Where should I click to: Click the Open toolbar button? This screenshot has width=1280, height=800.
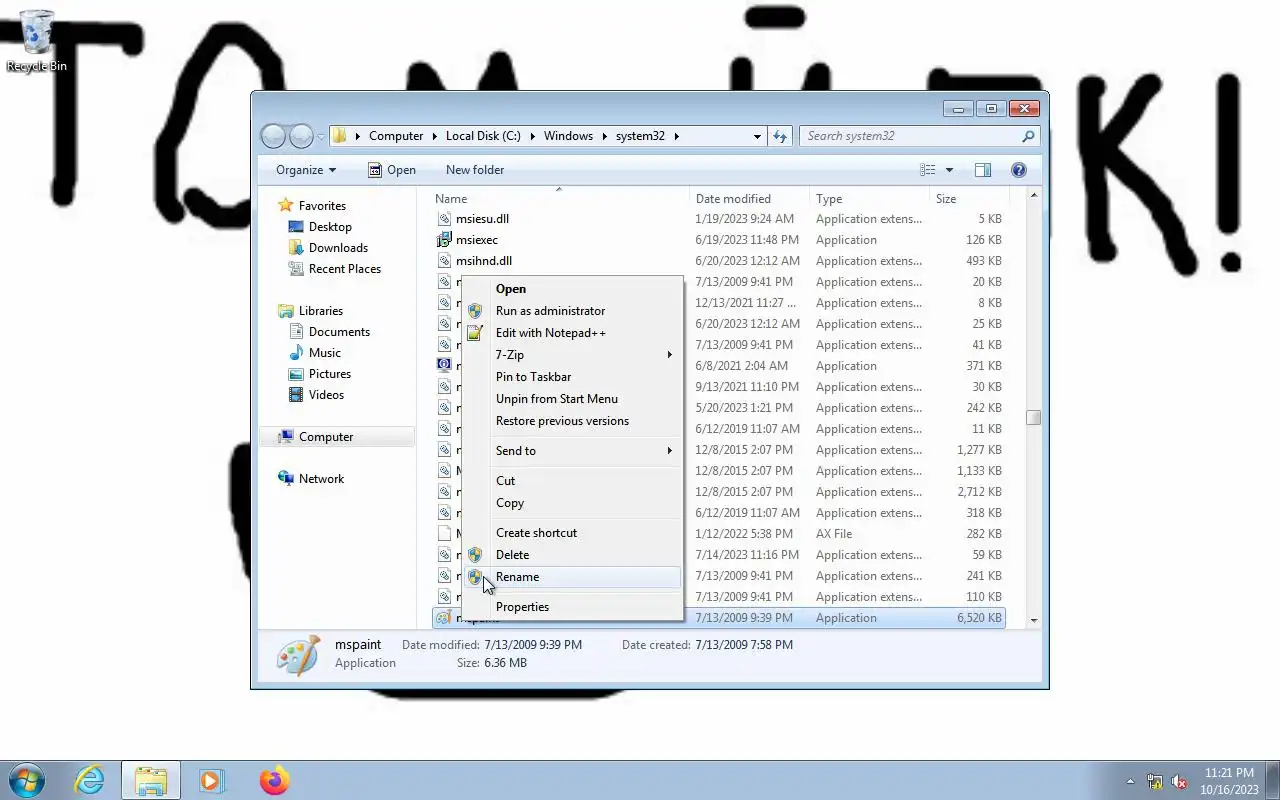click(x=391, y=170)
